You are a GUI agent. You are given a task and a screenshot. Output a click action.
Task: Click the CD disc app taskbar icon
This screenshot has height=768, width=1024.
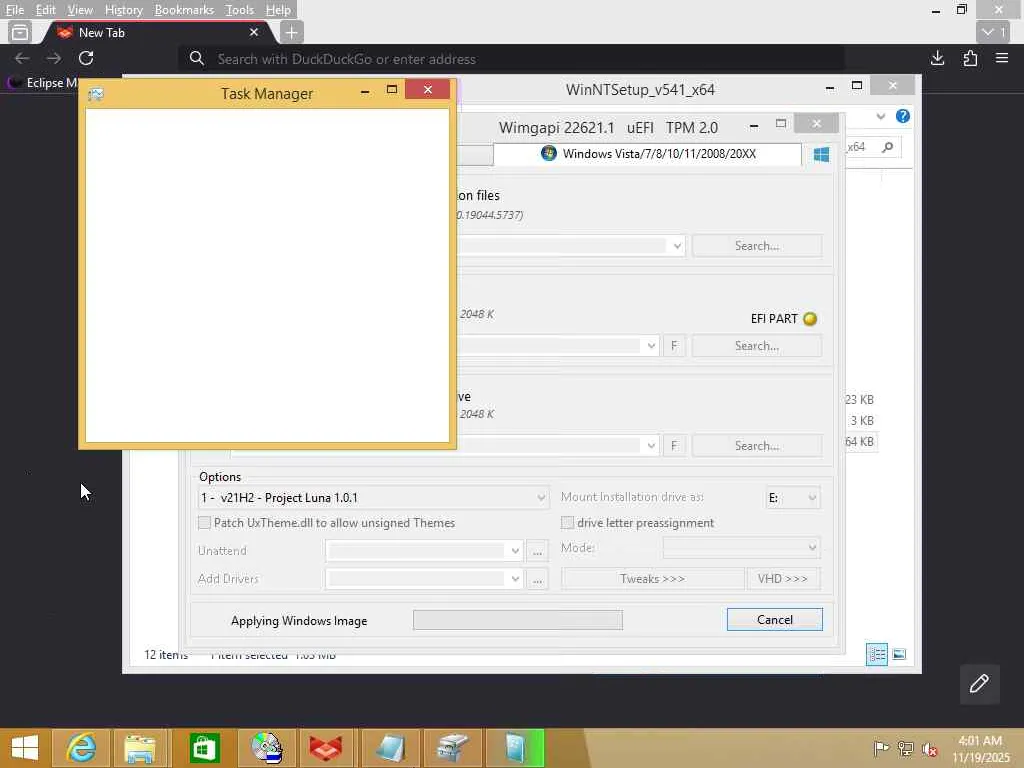click(266, 748)
